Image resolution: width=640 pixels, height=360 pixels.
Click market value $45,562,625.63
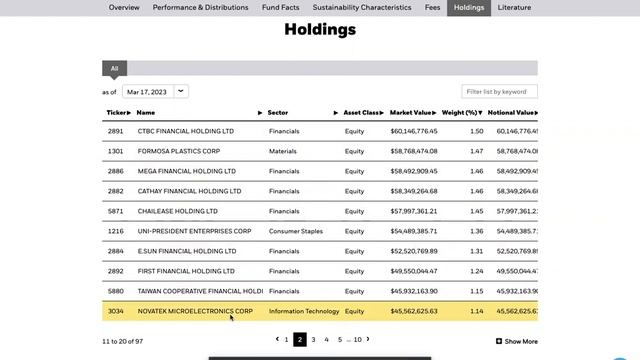tap(414, 311)
